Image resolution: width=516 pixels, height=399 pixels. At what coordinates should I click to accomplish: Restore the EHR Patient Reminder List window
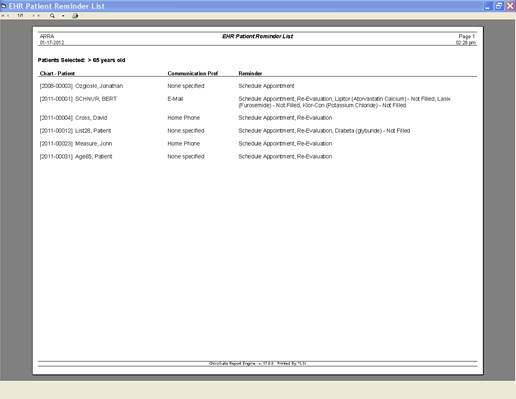[499, 6]
